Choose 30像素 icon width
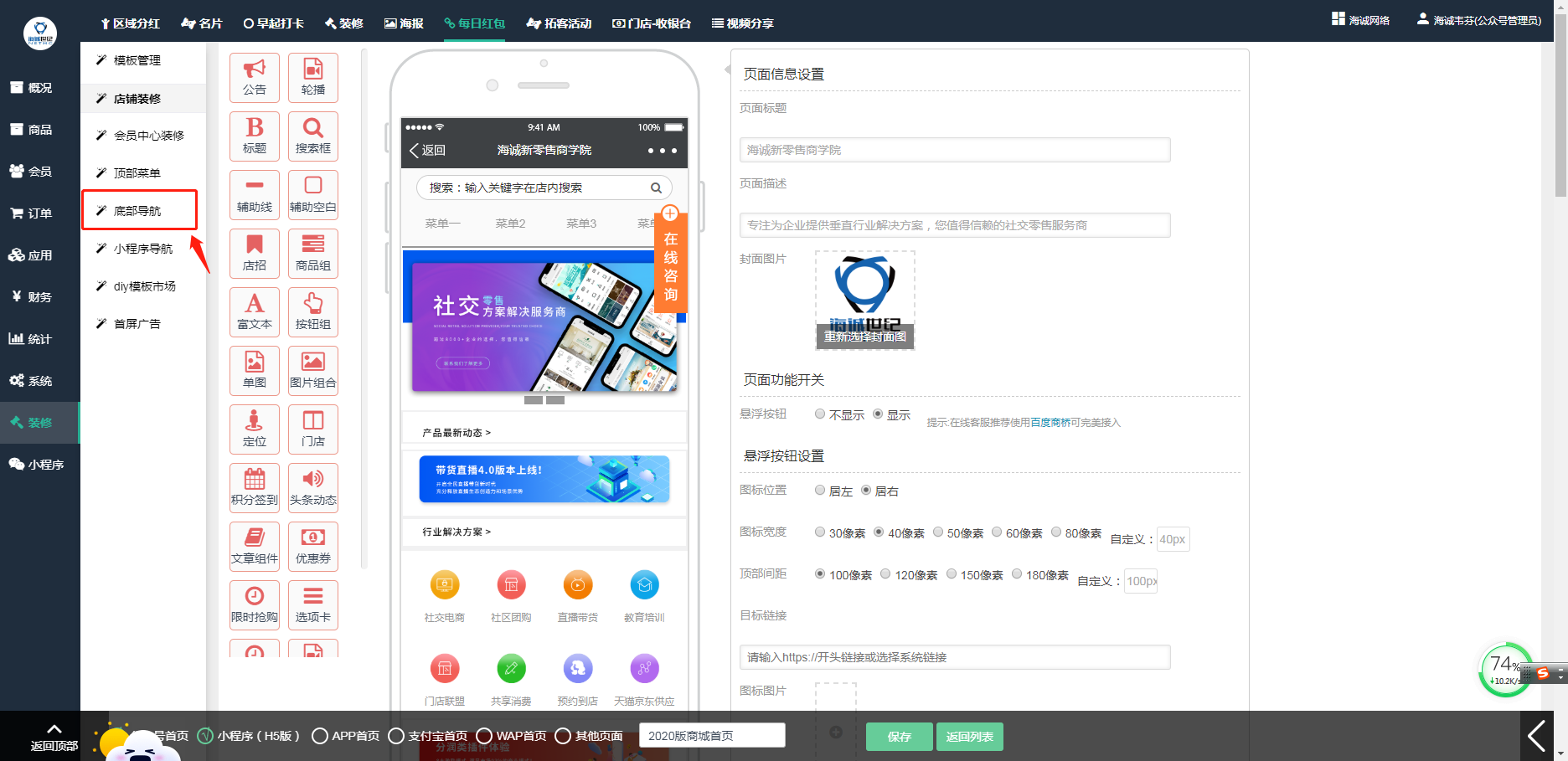 tap(820, 532)
